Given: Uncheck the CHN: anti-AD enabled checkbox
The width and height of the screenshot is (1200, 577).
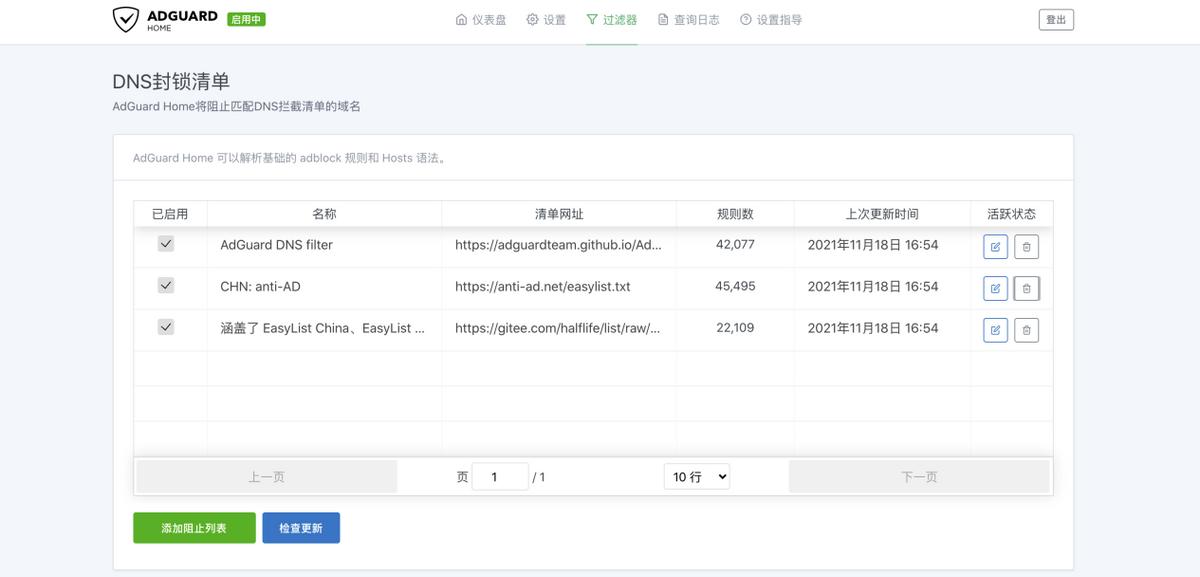Looking at the screenshot, I should [x=165, y=284].
